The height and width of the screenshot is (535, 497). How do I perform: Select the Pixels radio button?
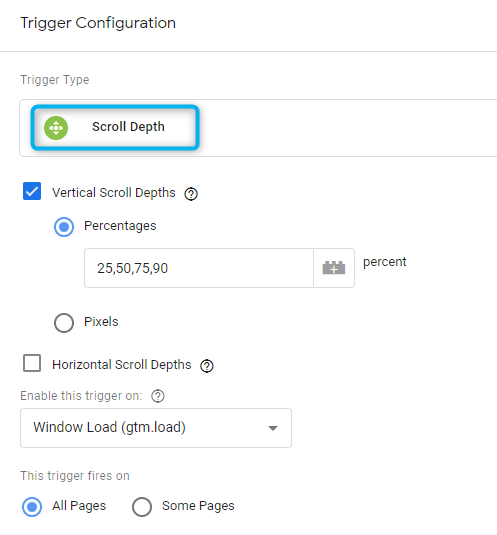[64, 323]
